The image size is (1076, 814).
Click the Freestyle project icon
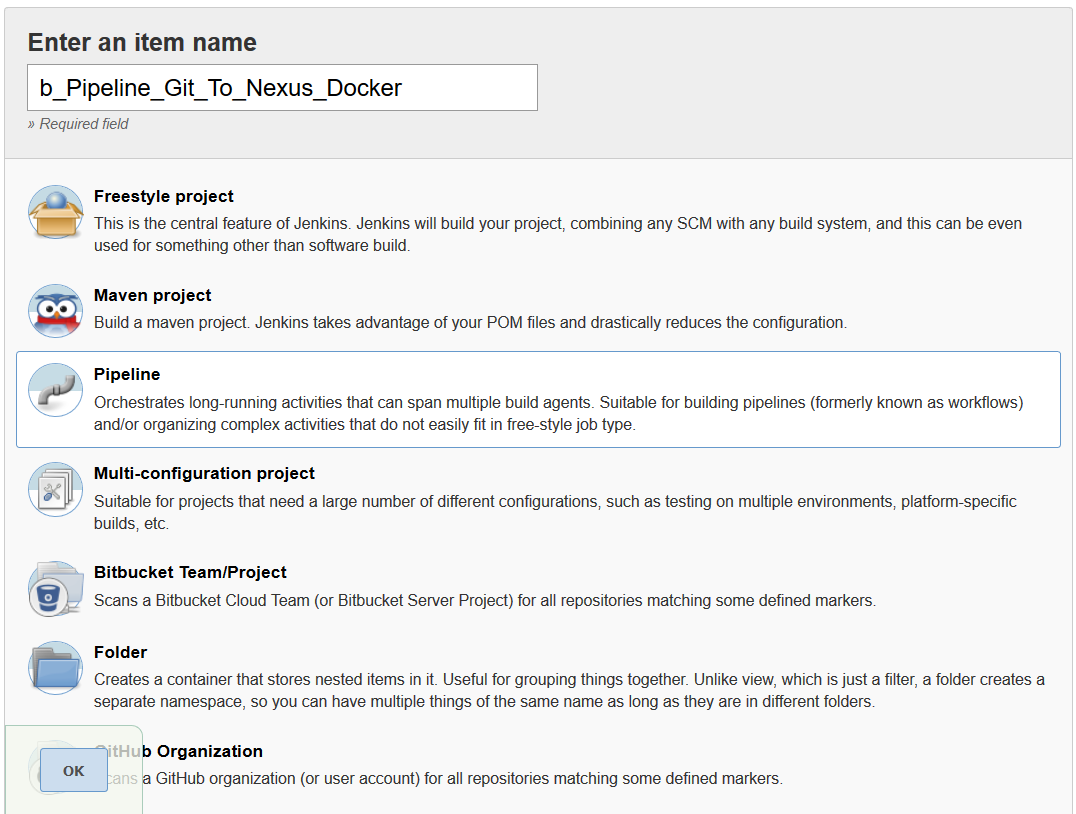pyautogui.click(x=55, y=212)
